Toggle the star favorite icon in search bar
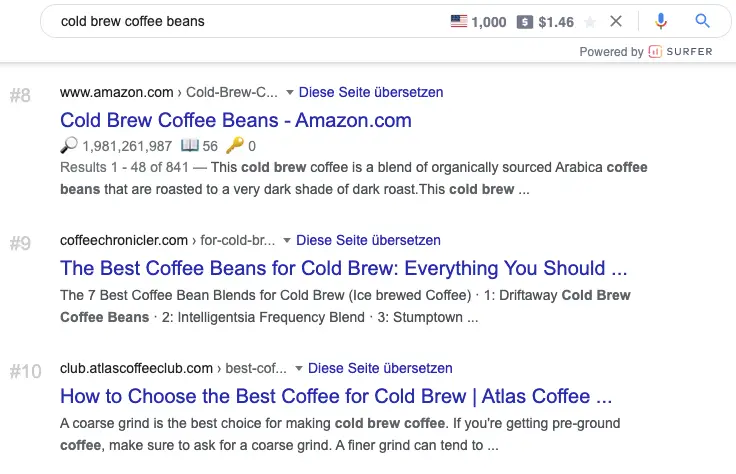Screen dimensions: 736x474 (590, 22)
